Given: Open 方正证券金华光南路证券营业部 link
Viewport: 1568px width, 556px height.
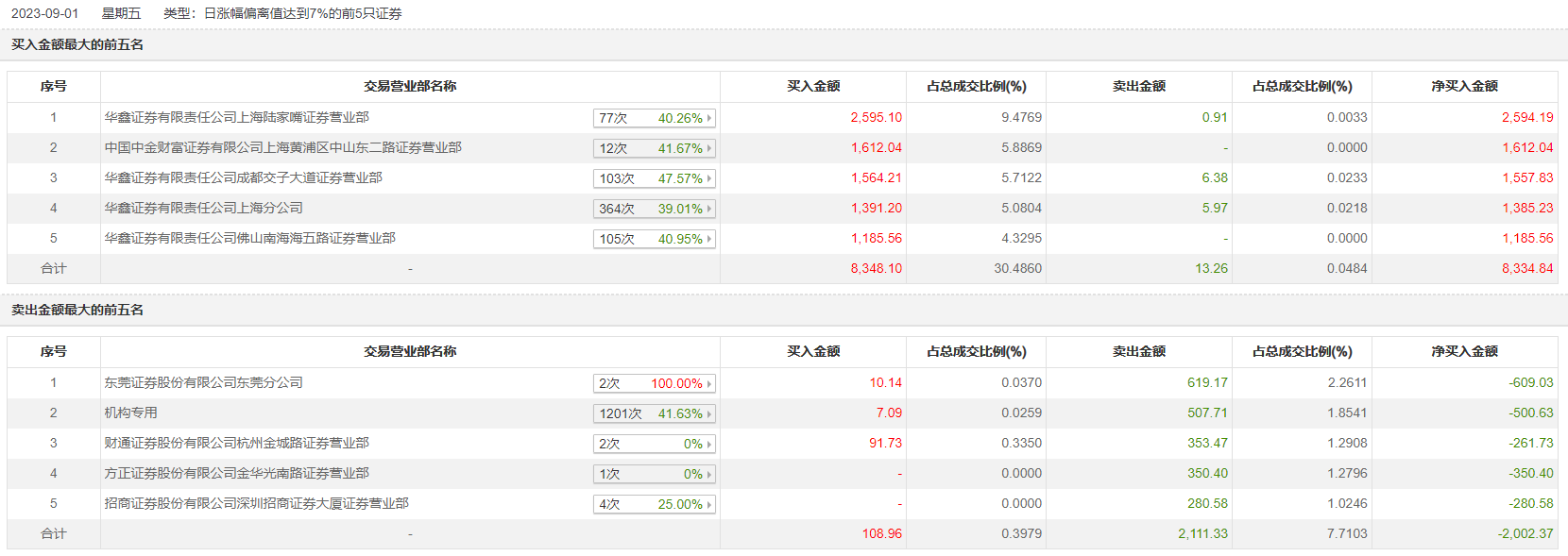Looking at the screenshot, I should click(236, 474).
